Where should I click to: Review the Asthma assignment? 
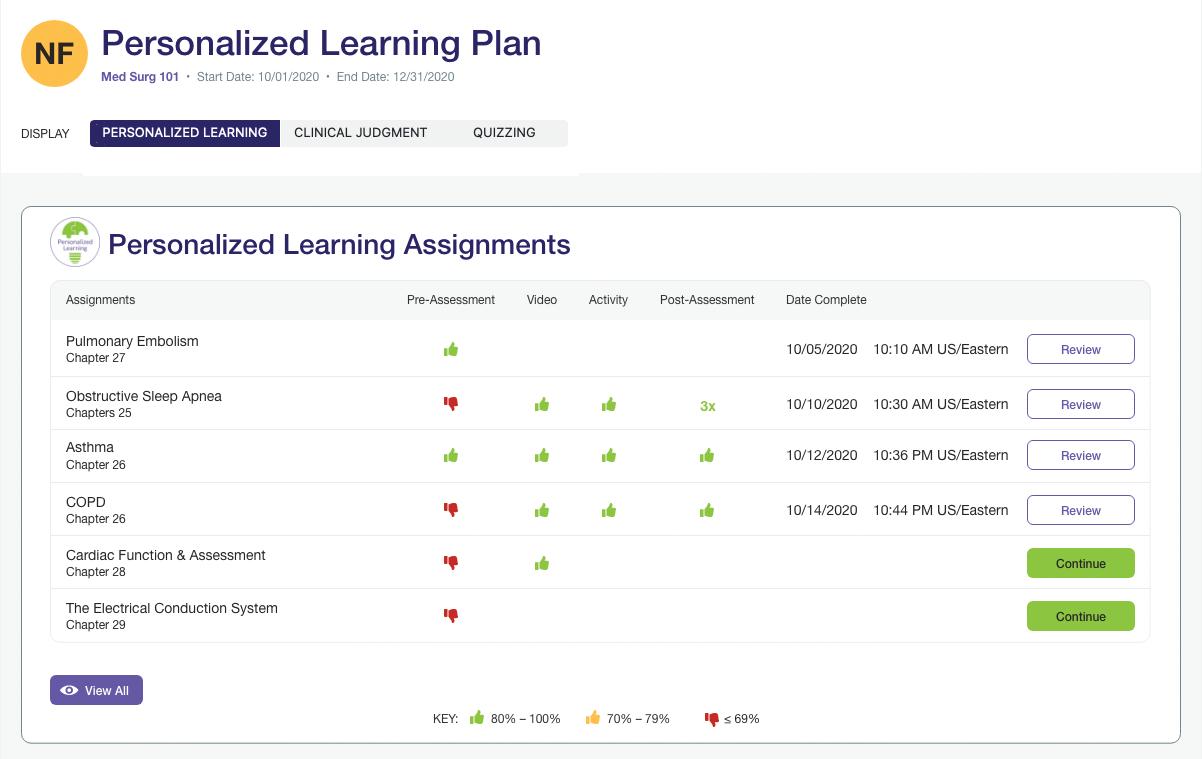[x=1080, y=456]
